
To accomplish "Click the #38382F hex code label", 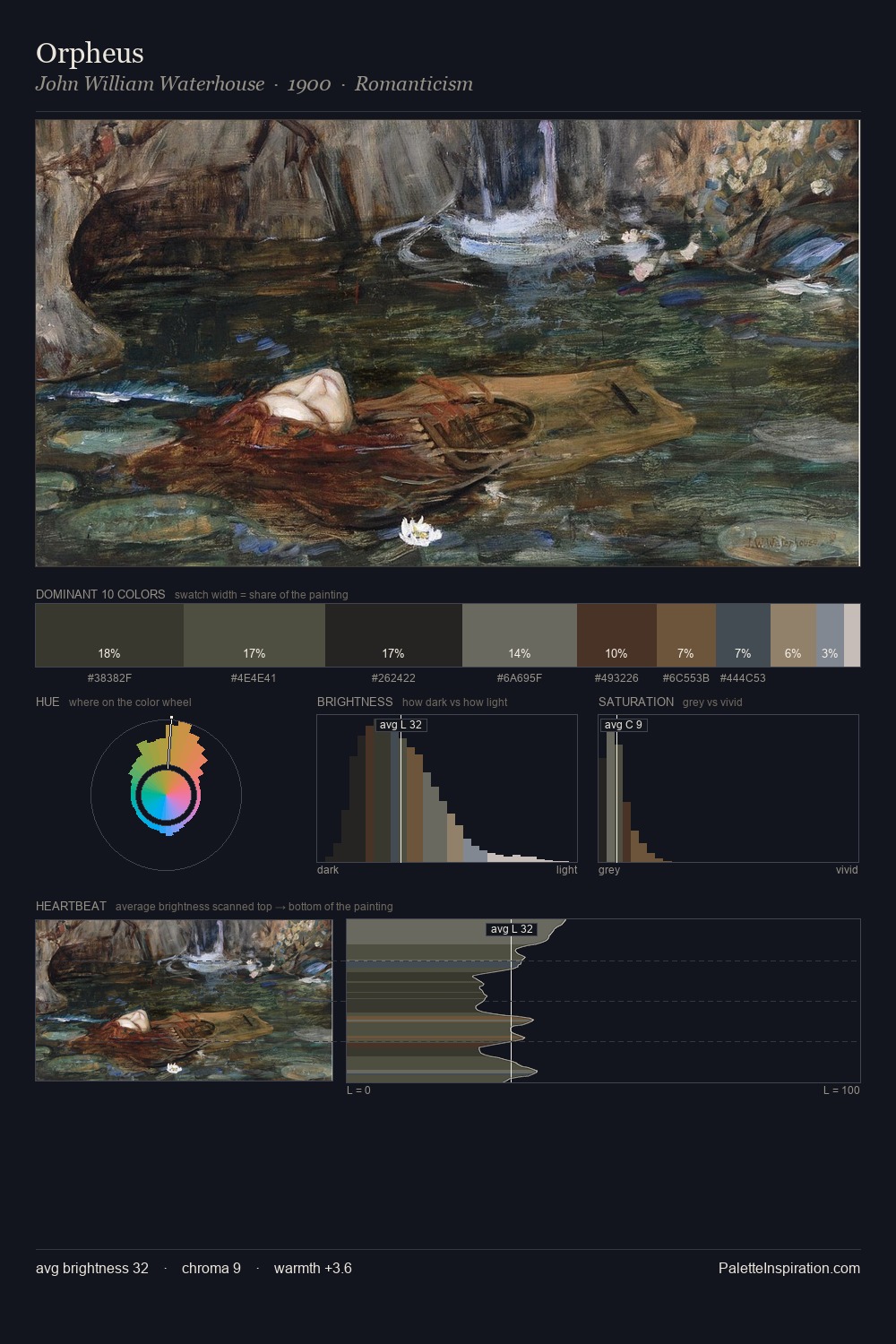I will coord(109,678).
